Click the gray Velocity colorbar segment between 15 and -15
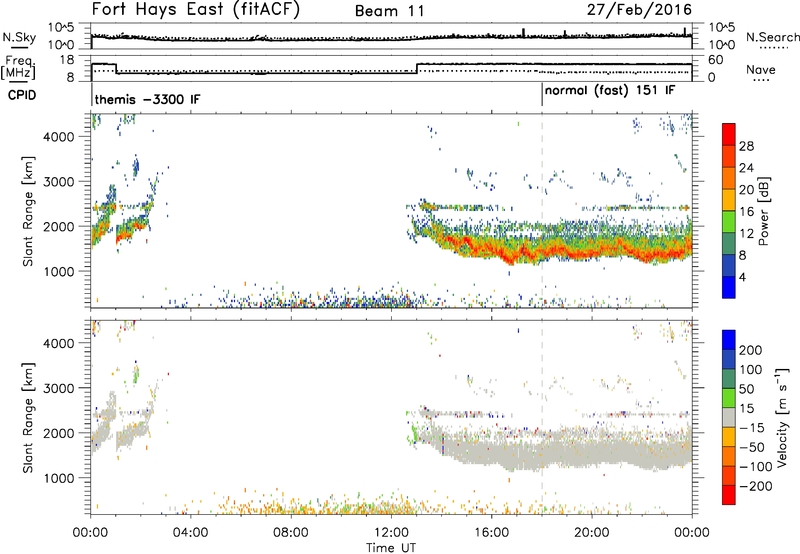This screenshot has width=800, height=554. point(729,418)
